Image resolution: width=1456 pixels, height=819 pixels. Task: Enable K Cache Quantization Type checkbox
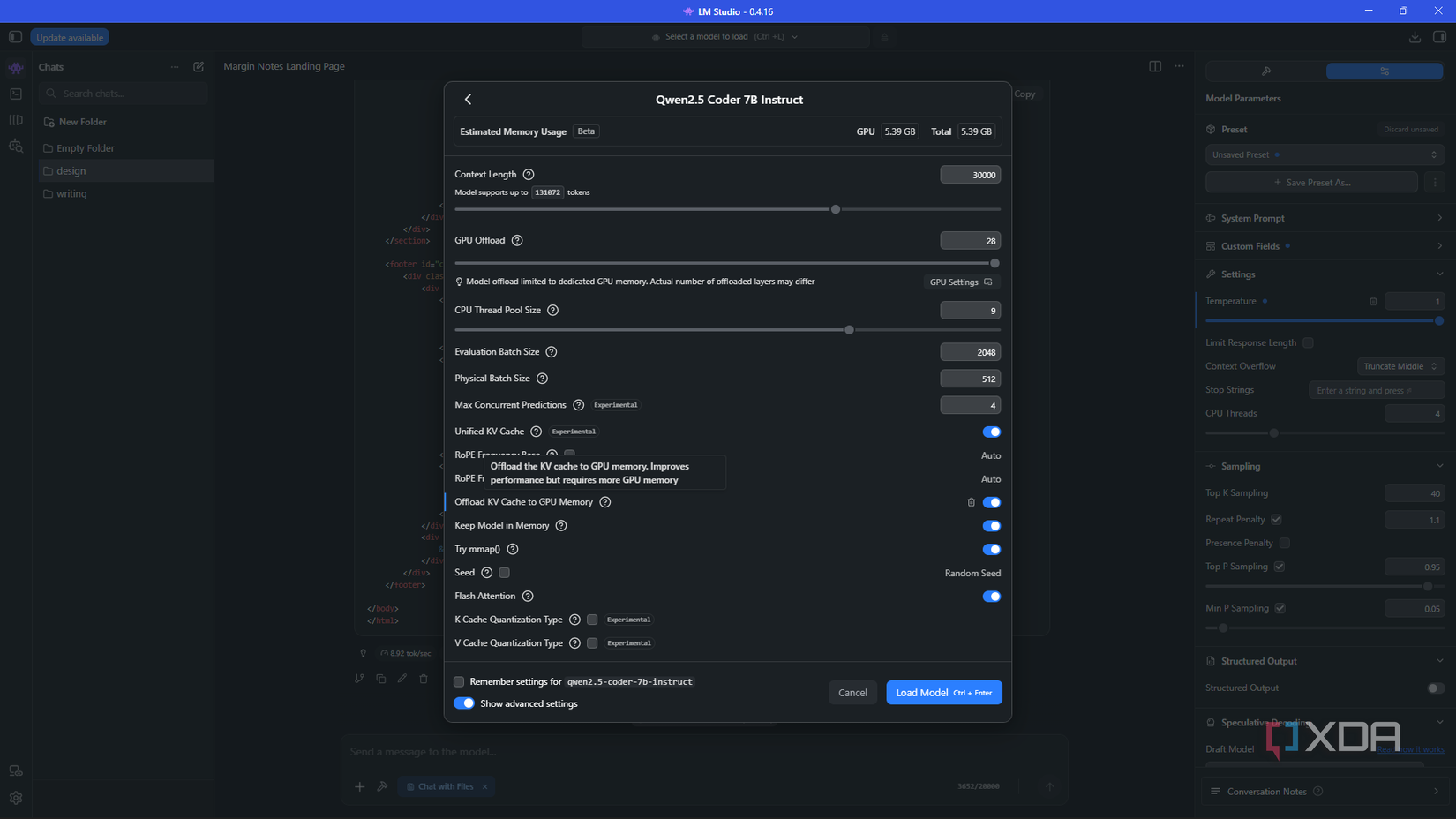[593, 620]
